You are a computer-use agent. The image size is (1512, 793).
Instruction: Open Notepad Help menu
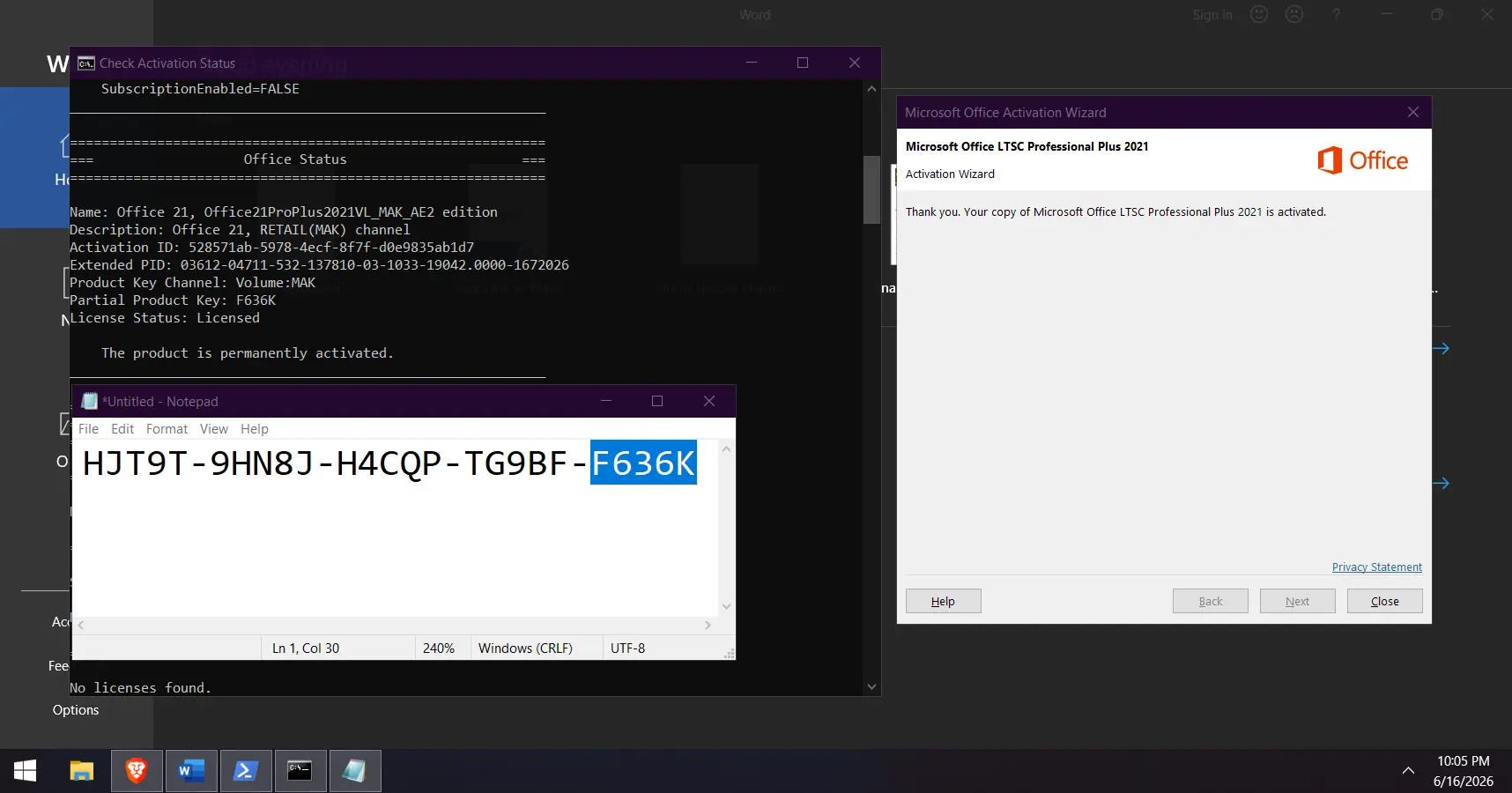click(254, 429)
